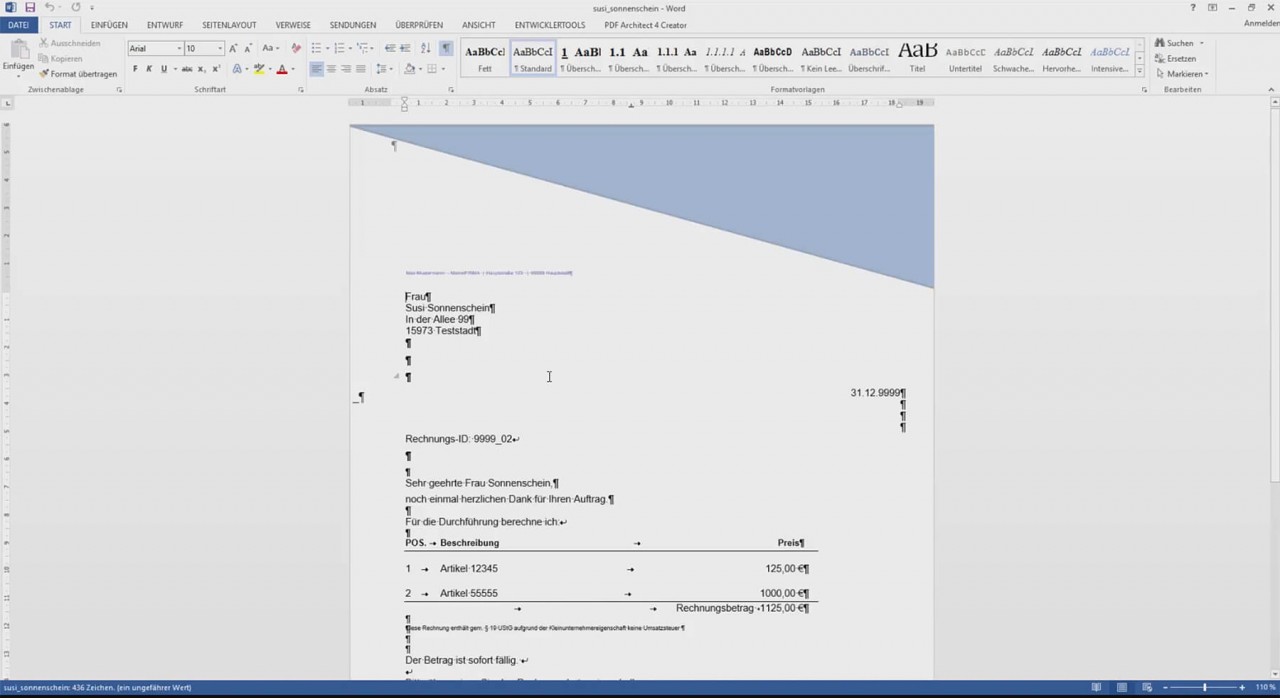Viewport: 1280px width, 698px height.
Task: Apply underline formatting
Action: (x=163, y=68)
